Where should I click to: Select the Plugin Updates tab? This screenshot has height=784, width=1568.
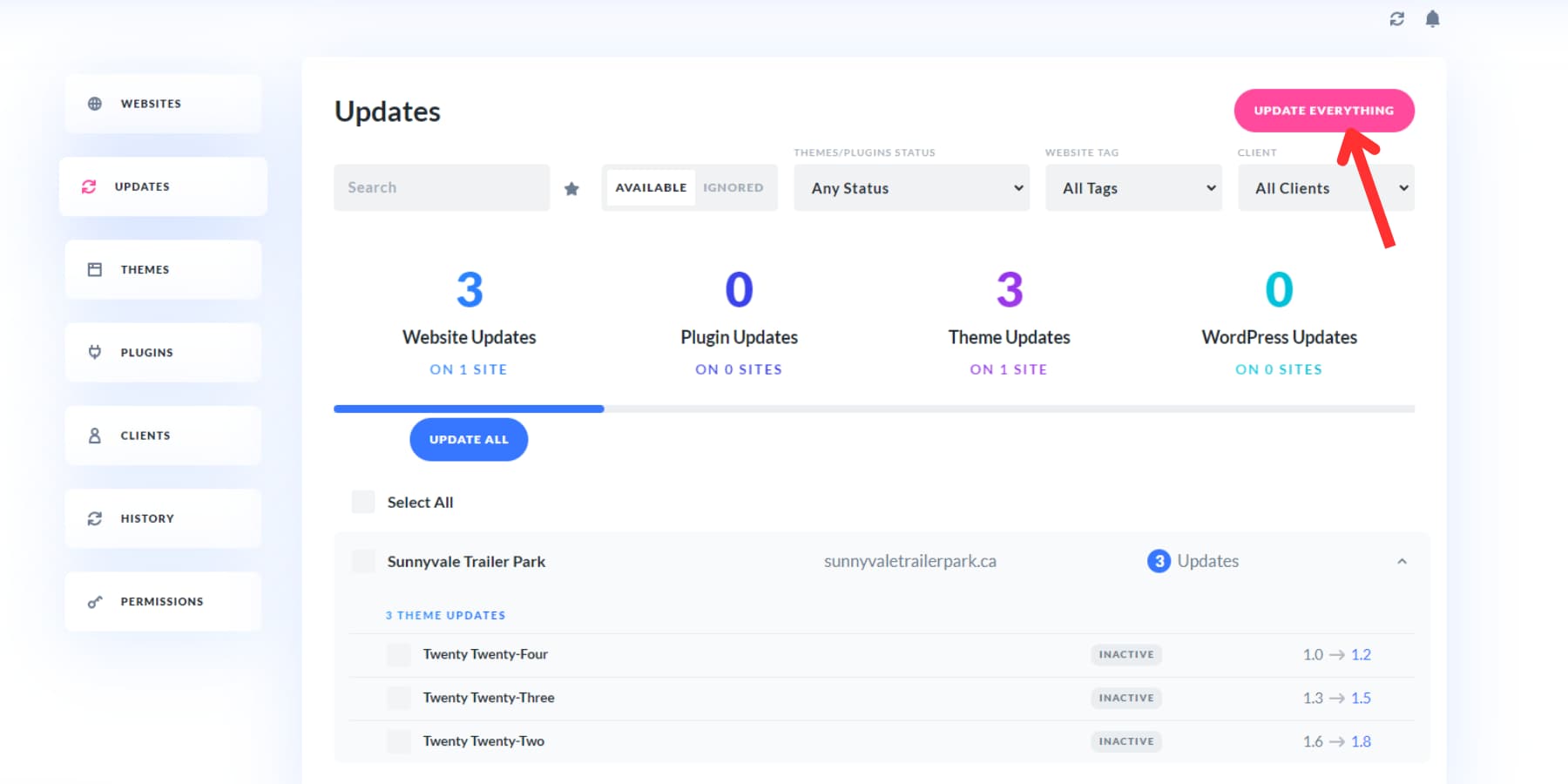[739, 322]
